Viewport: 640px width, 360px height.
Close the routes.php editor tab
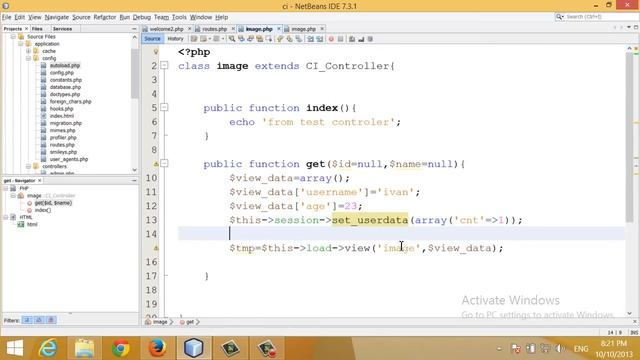tap(233, 29)
